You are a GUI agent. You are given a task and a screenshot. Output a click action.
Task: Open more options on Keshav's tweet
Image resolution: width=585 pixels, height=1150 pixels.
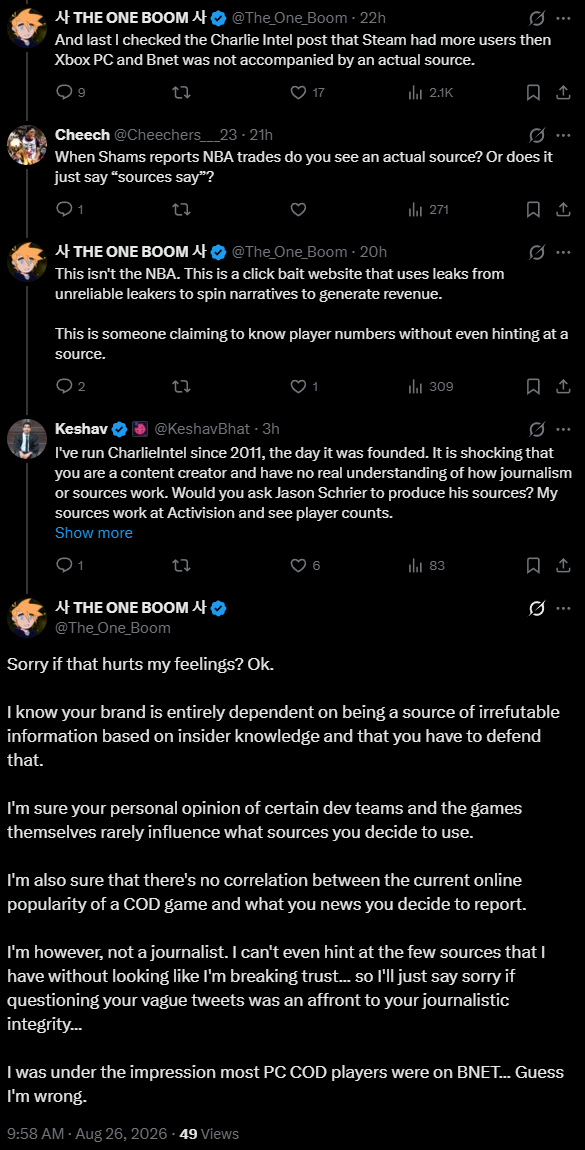pos(563,428)
